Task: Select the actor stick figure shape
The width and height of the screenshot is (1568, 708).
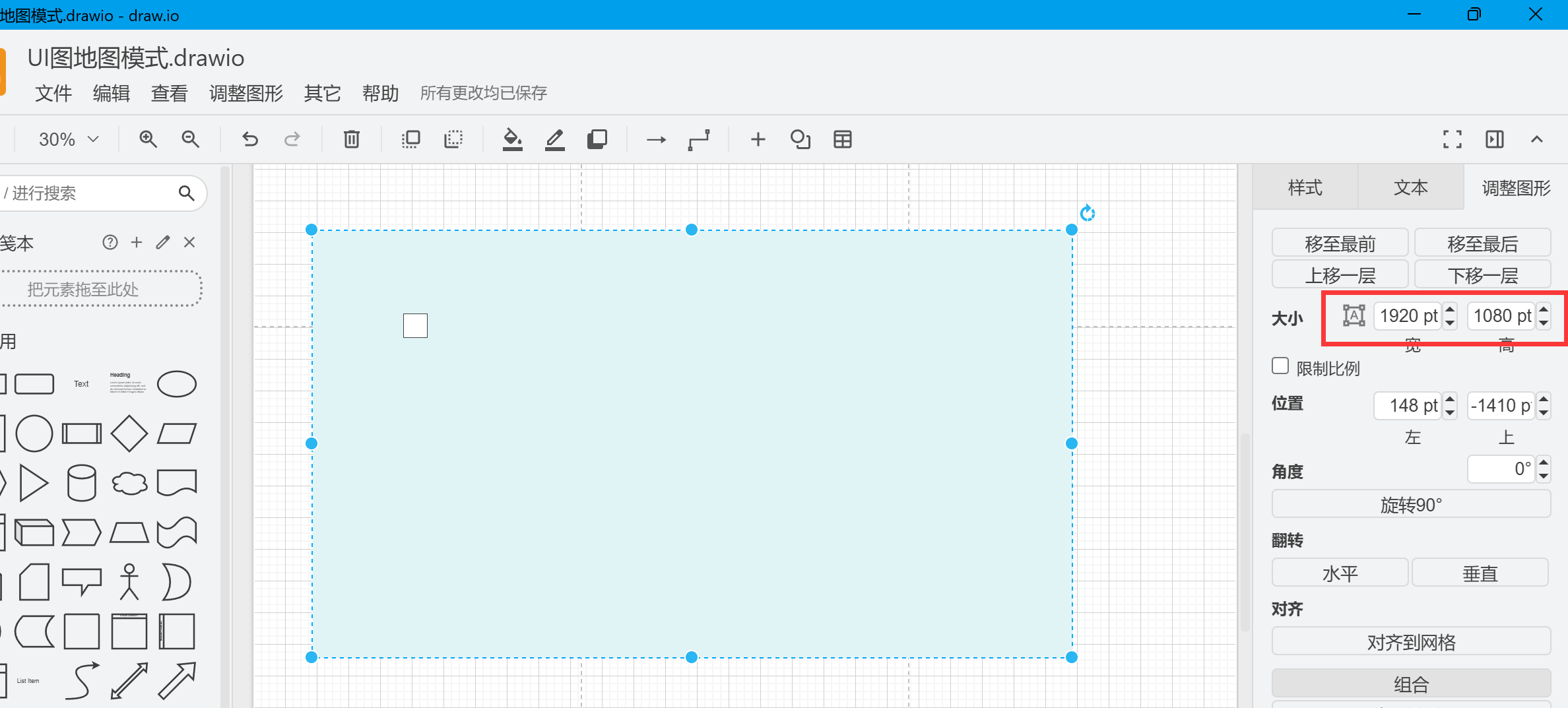Action: click(129, 581)
